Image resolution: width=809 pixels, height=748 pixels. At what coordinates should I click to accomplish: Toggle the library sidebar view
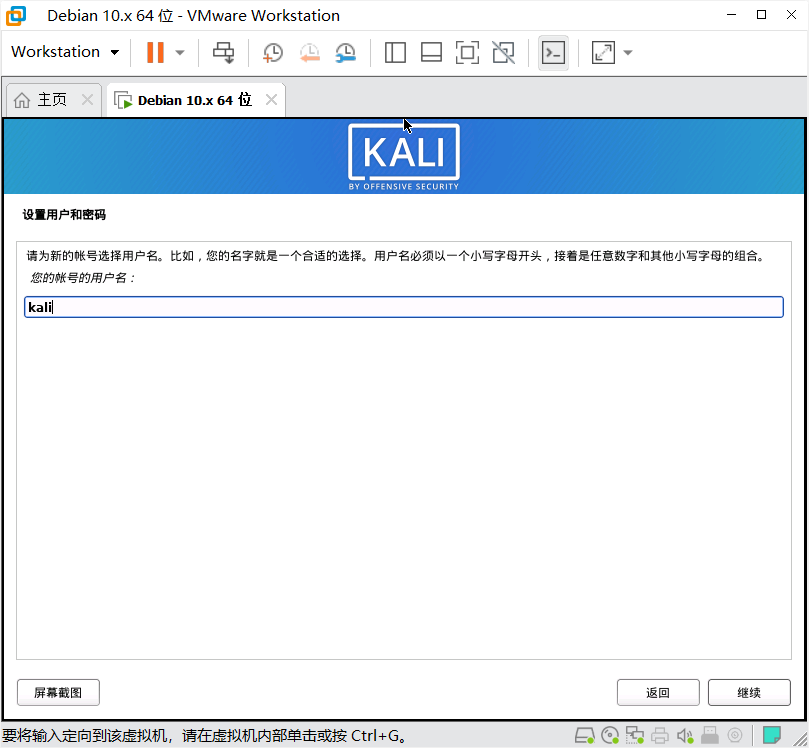395,53
